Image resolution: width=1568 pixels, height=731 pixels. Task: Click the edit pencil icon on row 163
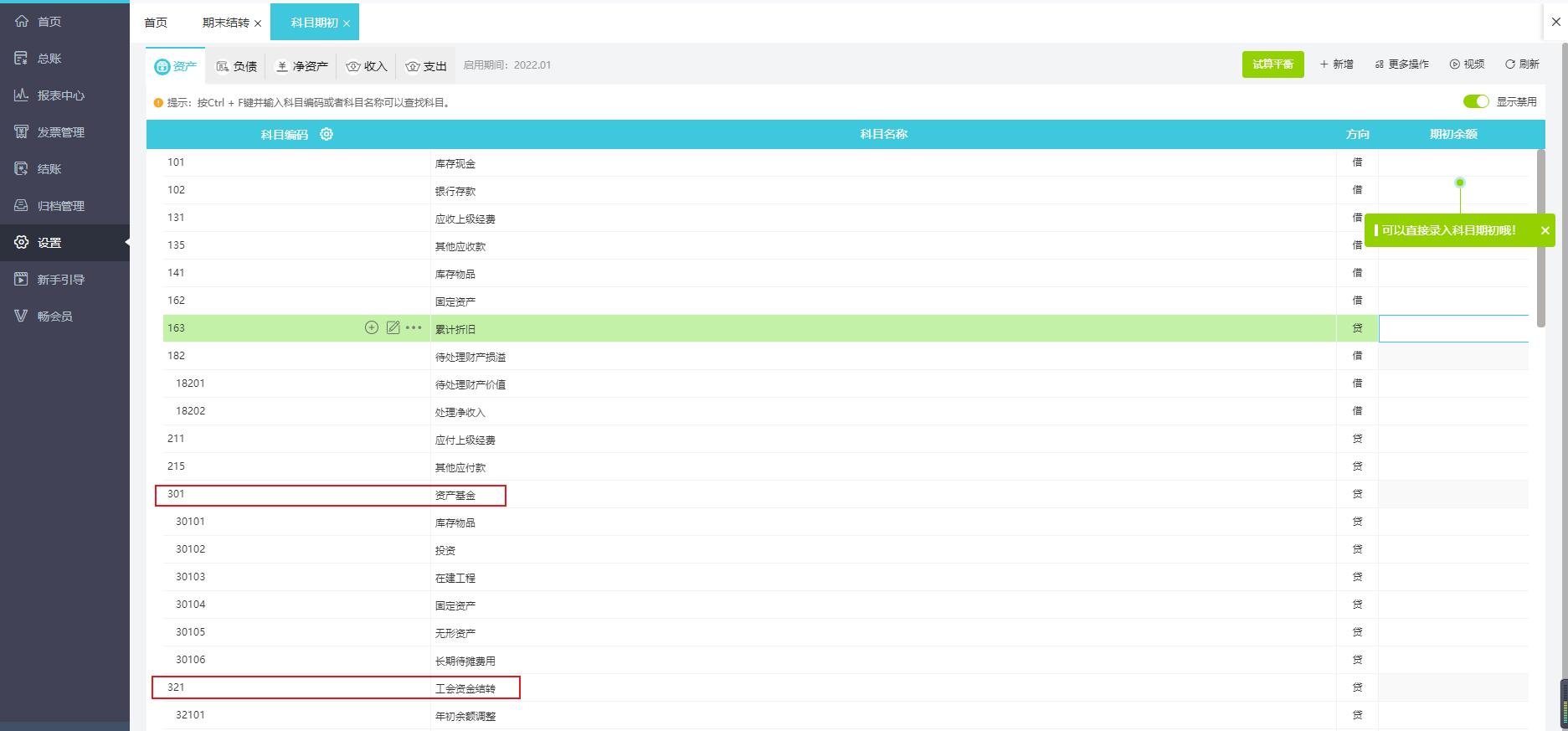pos(393,327)
